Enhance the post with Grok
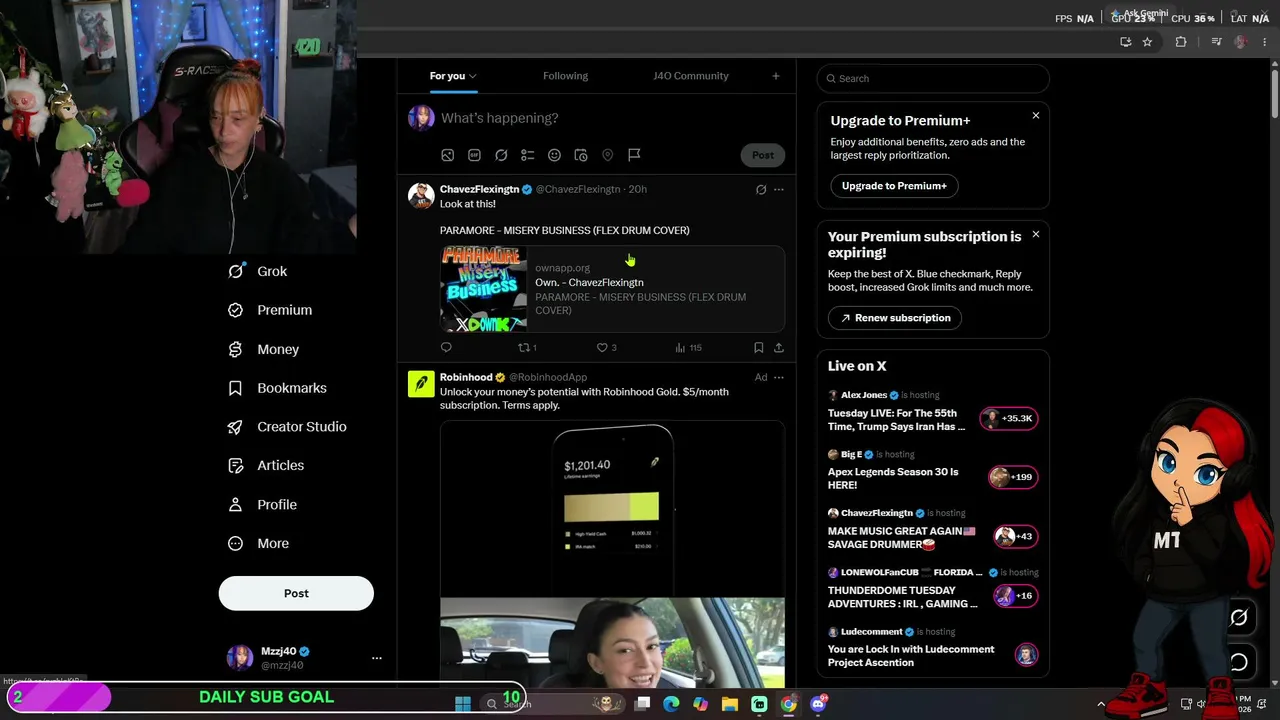1280x720 pixels. (x=501, y=155)
